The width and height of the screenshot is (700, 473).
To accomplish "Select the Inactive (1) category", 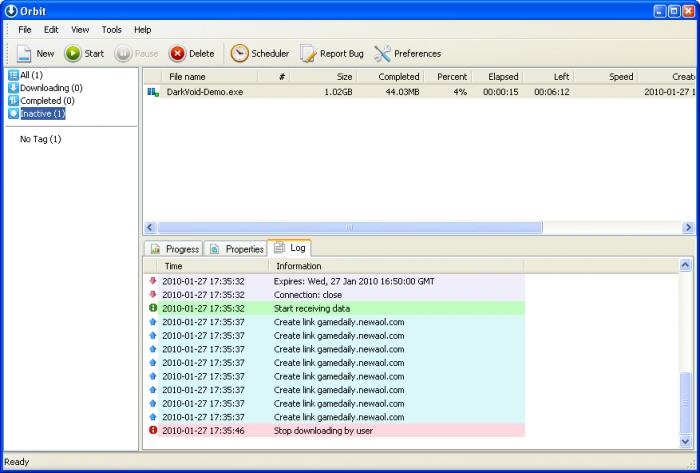I will (x=43, y=114).
